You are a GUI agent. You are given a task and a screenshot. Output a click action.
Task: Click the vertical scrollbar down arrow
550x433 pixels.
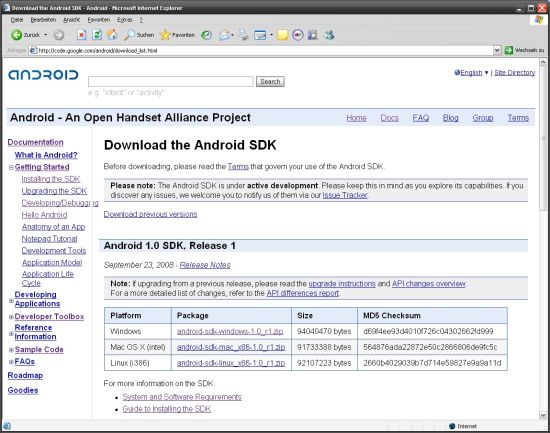point(543,415)
